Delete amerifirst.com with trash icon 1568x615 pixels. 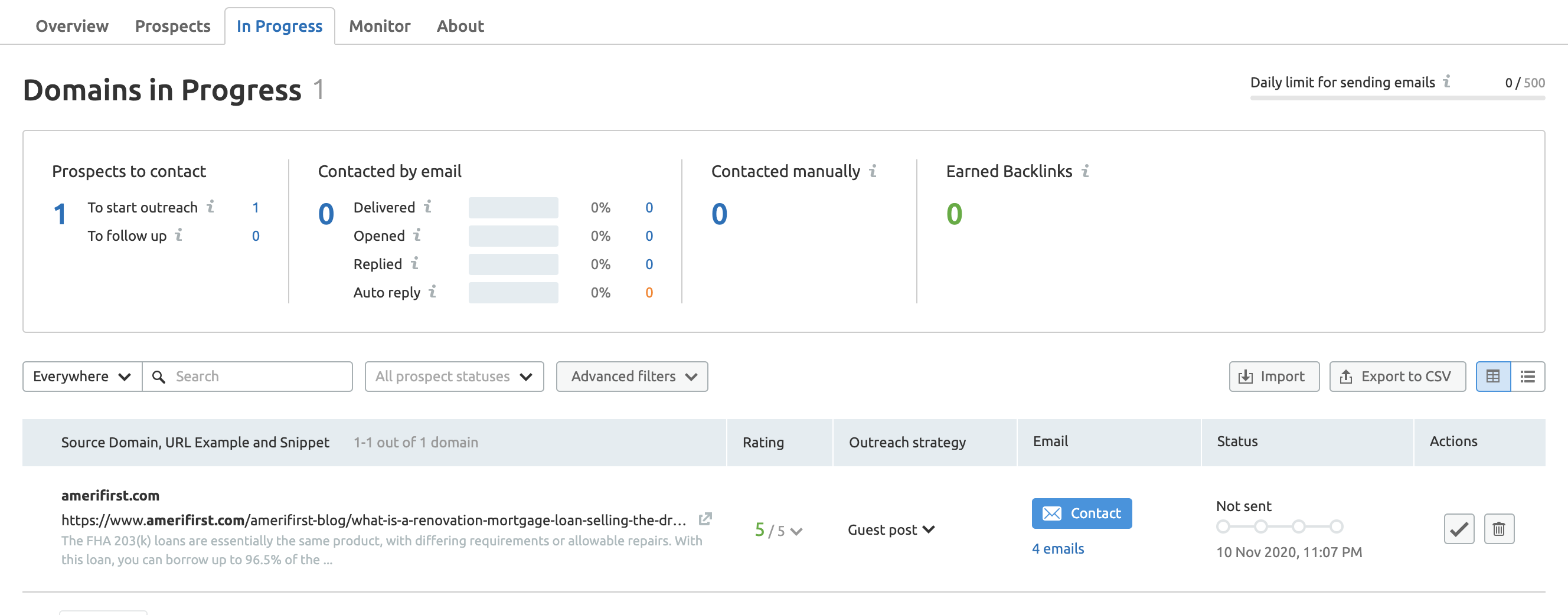point(1498,529)
